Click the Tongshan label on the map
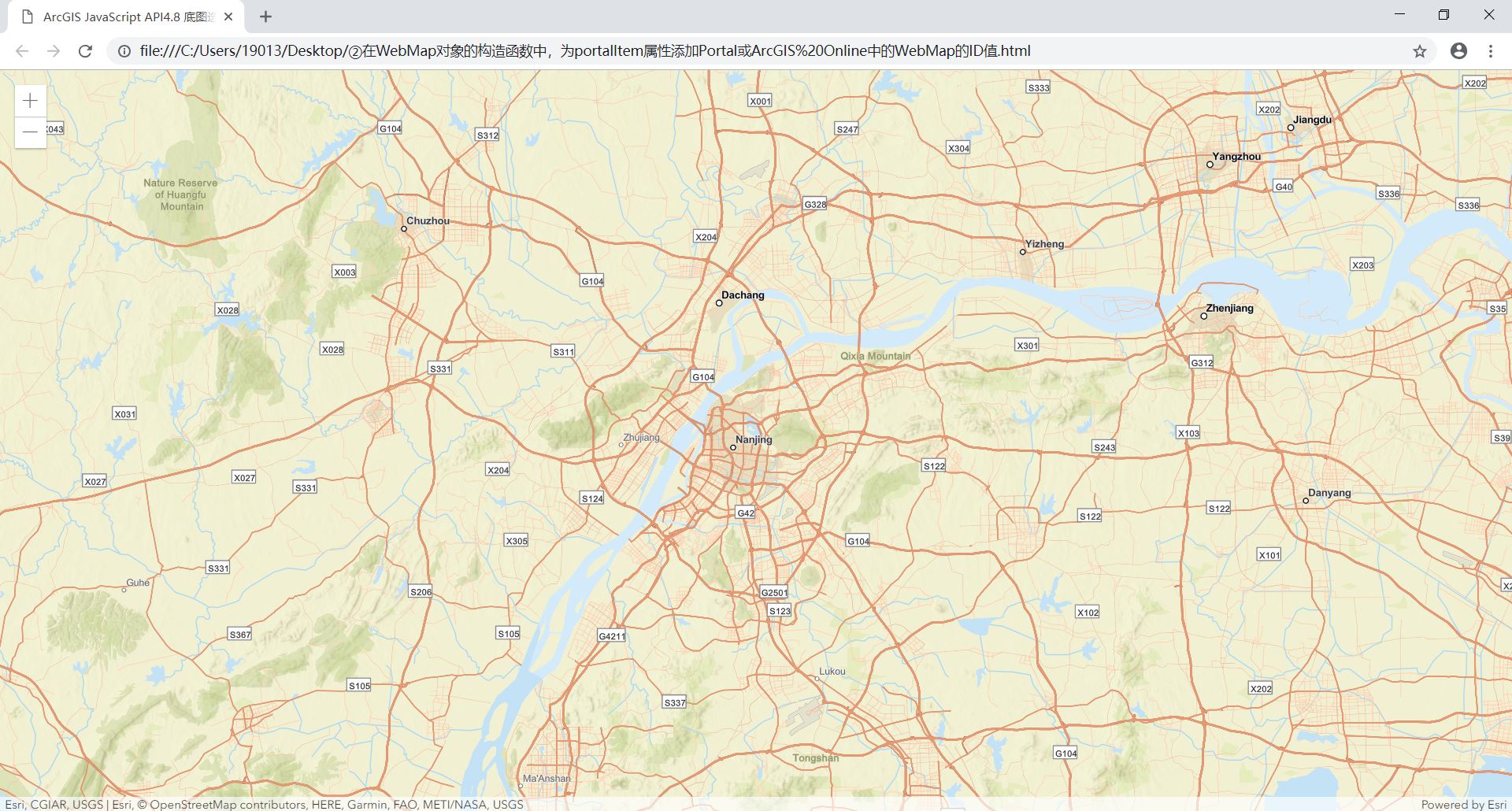Image resolution: width=1512 pixels, height=811 pixels. pyautogui.click(x=815, y=758)
